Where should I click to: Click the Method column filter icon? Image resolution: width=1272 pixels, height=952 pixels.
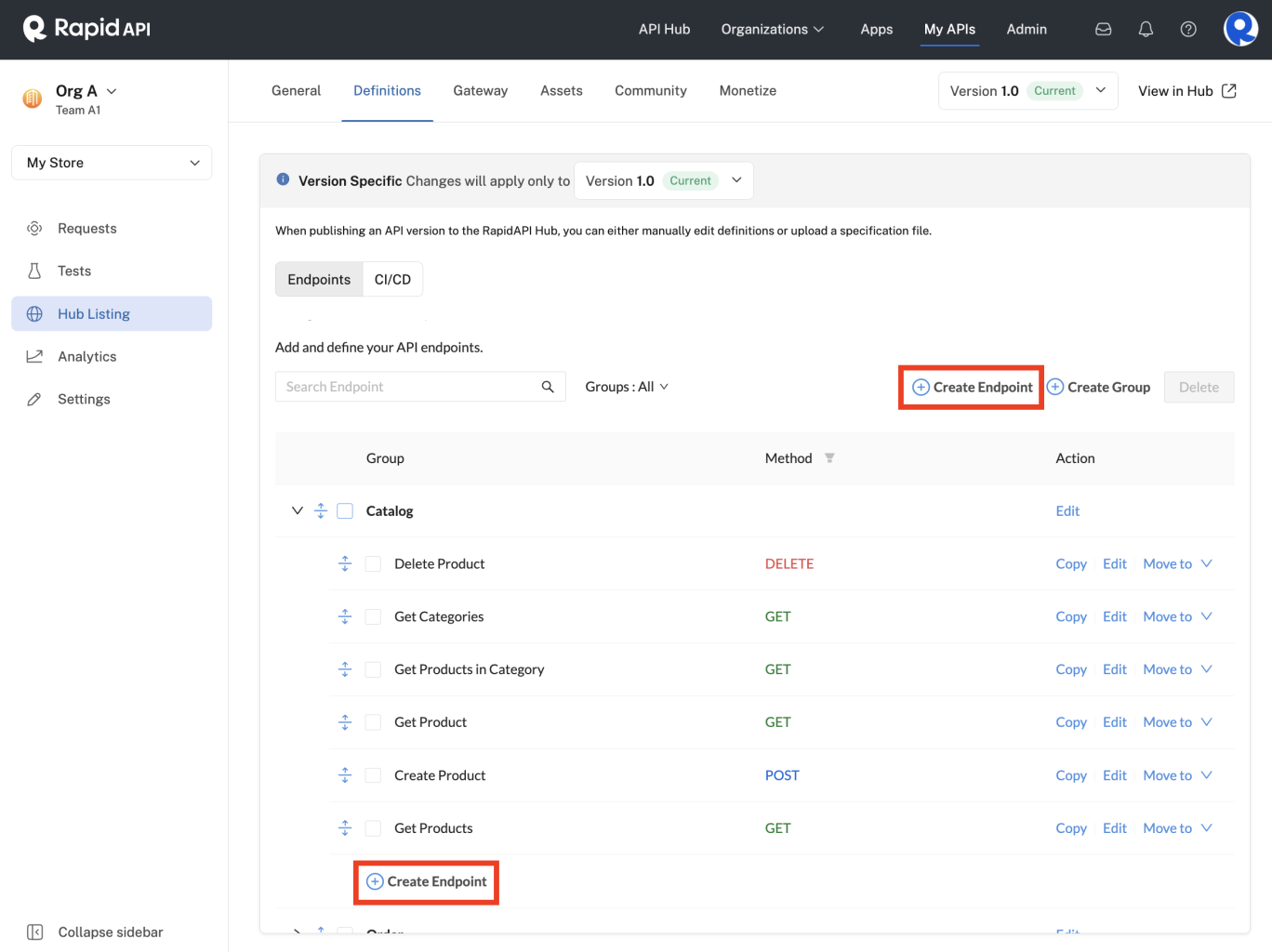pyautogui.click(x=829, y=458)
